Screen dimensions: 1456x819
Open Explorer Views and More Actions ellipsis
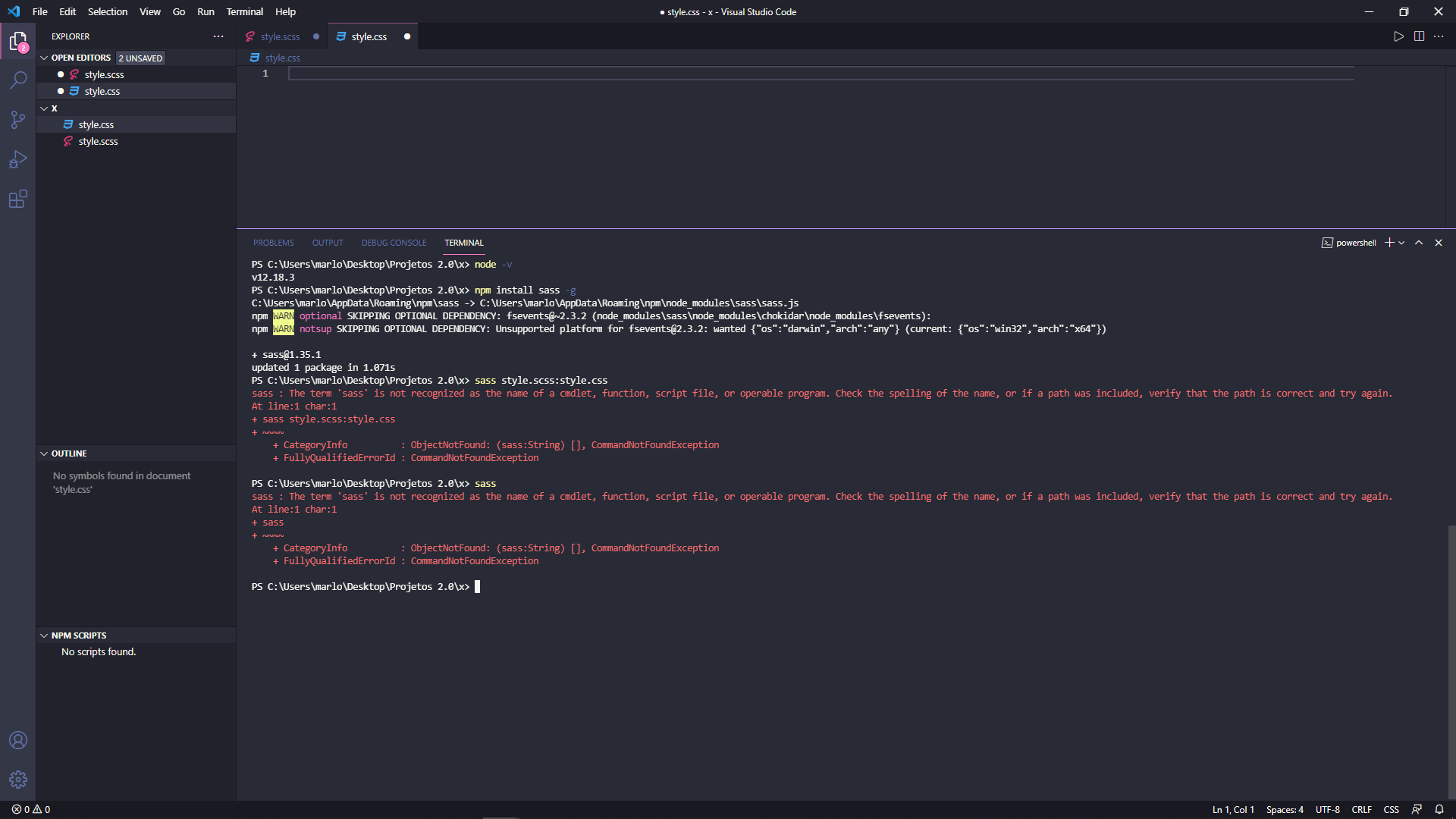click(218, 36)
